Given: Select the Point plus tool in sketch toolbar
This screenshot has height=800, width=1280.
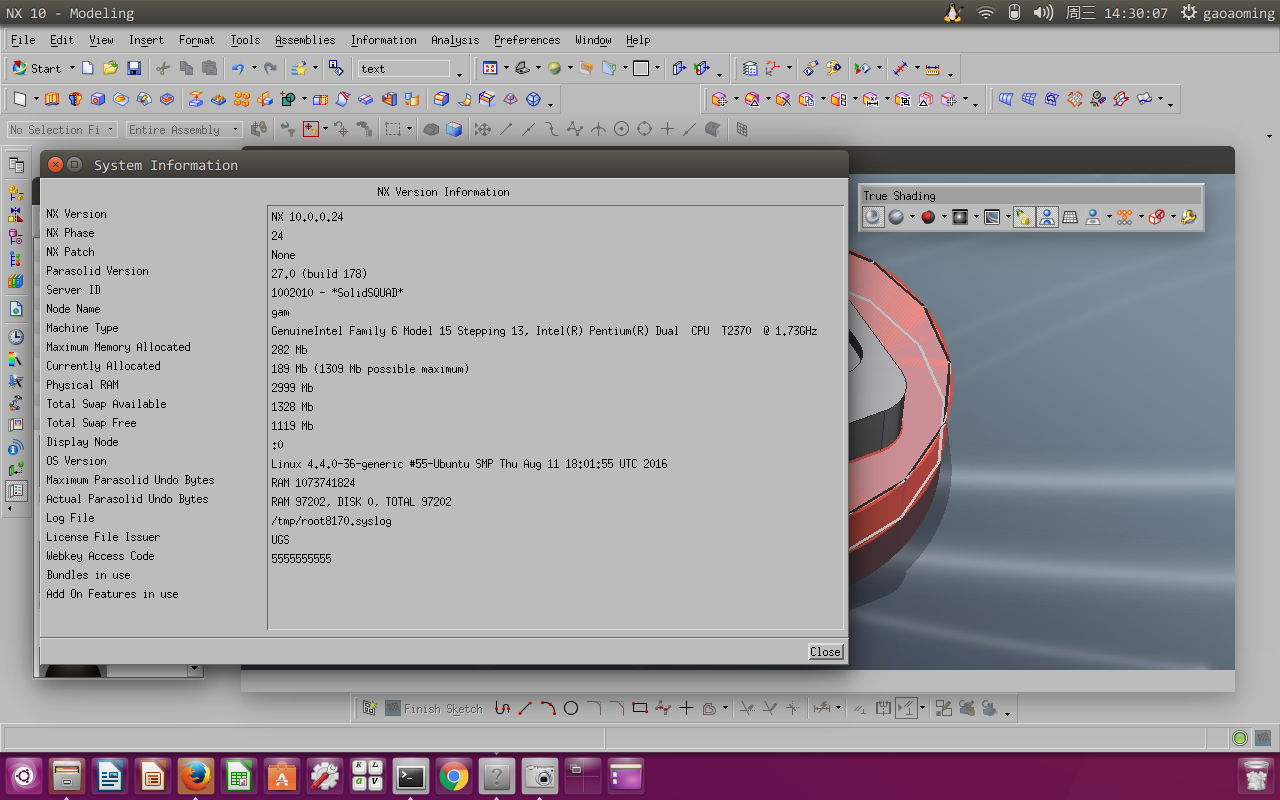Looking at the screenshot, I should tap(686, 708).
